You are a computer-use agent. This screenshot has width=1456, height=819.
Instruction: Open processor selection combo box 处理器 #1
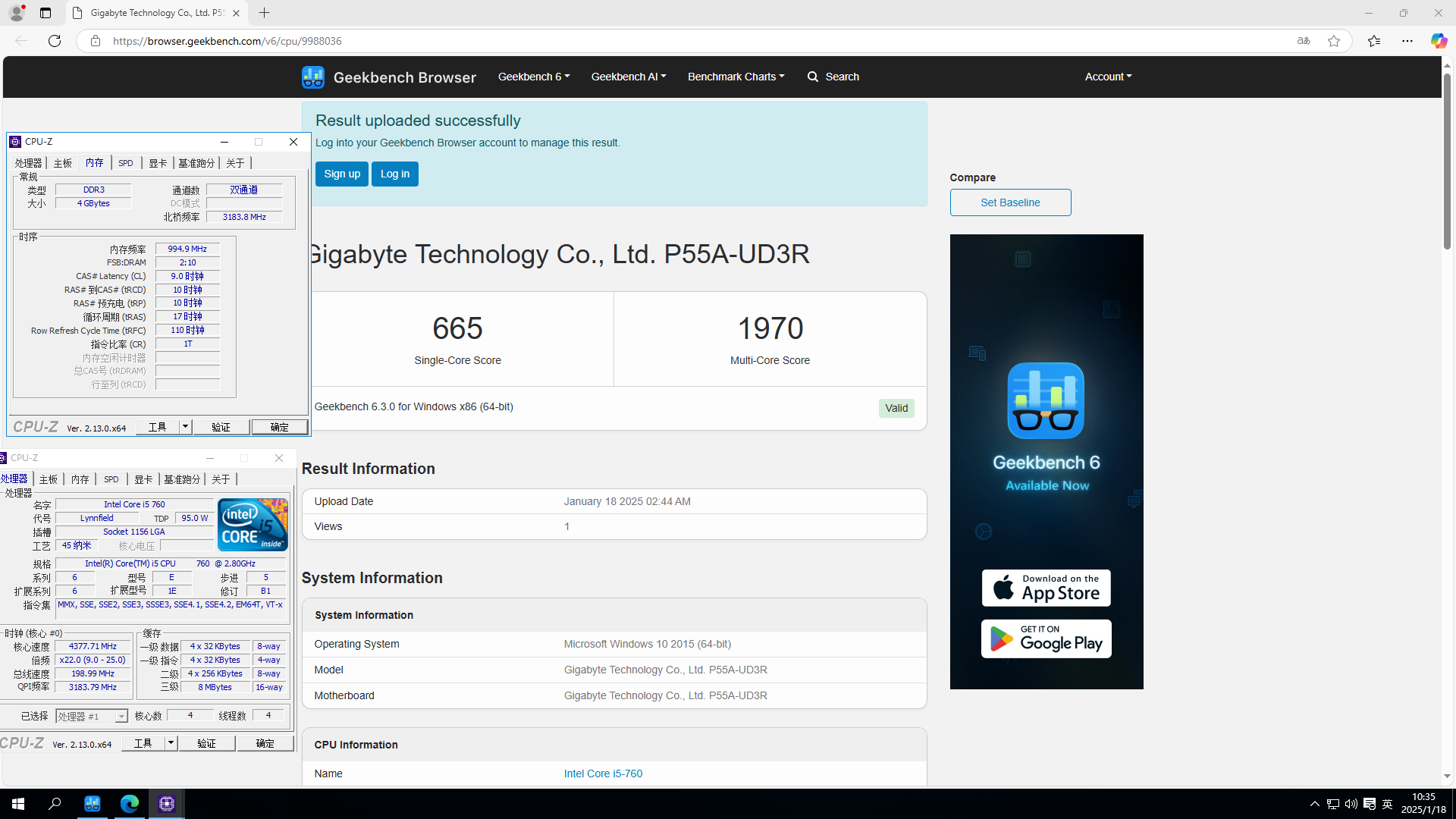(x=92, y=716)
